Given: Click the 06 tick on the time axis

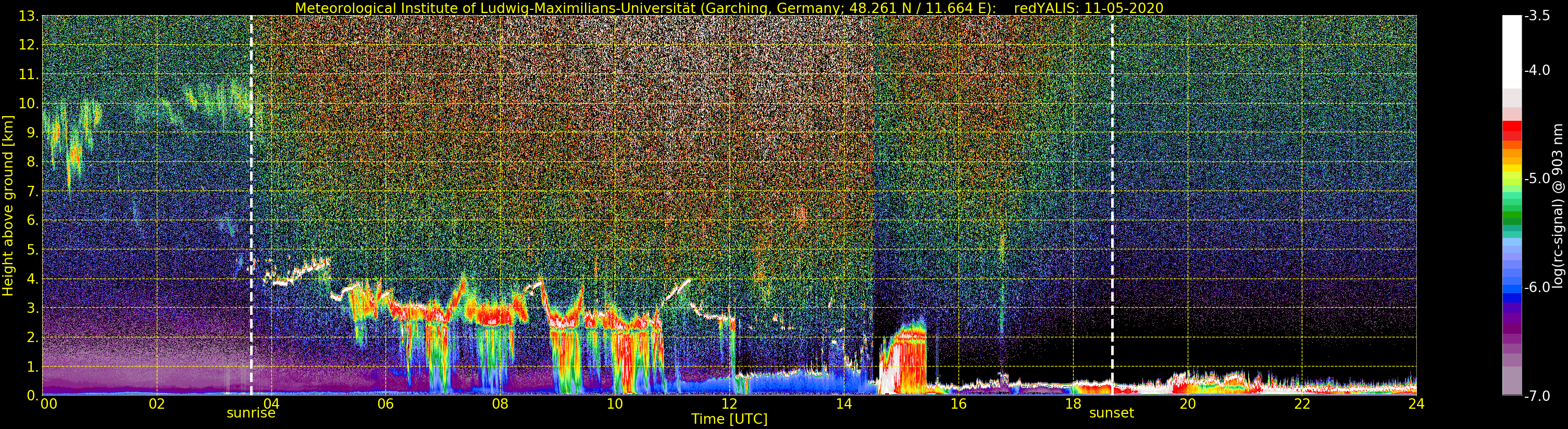Looking at the screenshot, I should (385, 405).
